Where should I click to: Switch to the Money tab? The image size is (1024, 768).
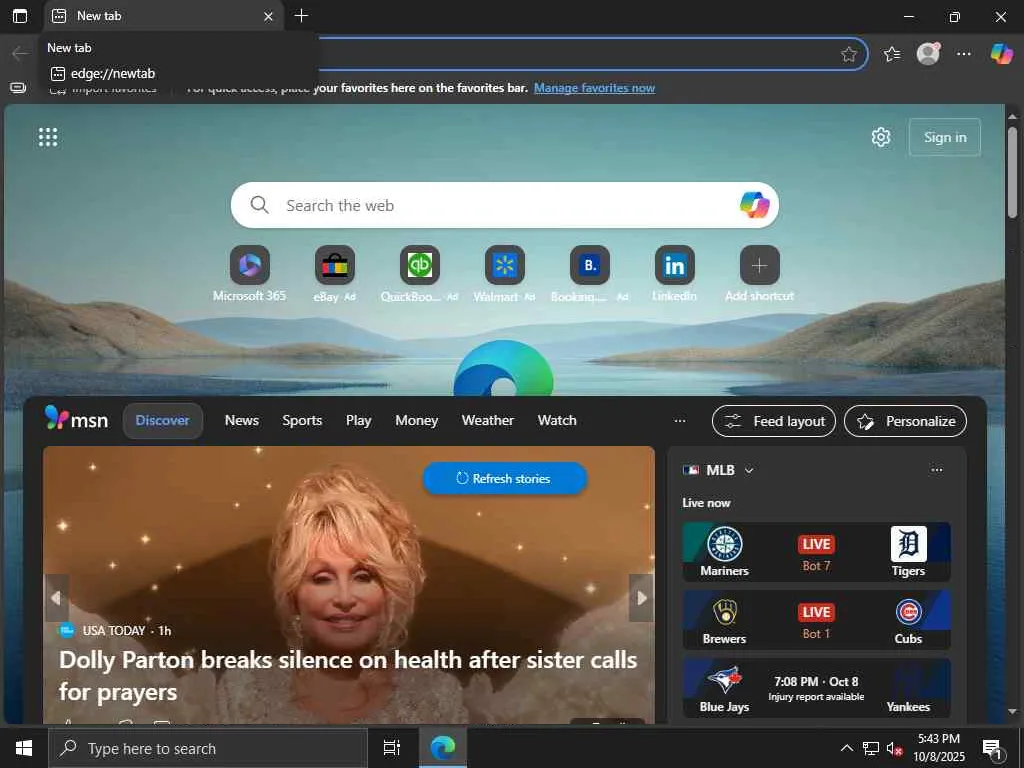tap(416, 421)
